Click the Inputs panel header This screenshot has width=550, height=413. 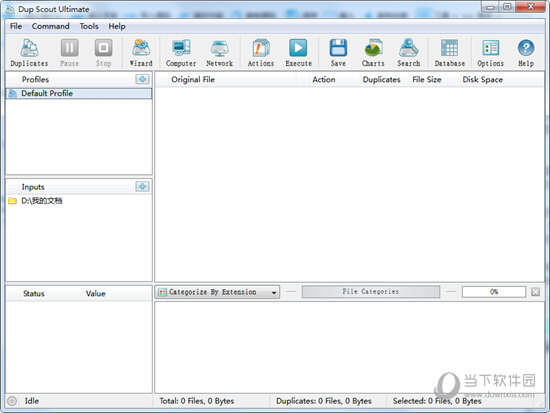coord(79,187)
